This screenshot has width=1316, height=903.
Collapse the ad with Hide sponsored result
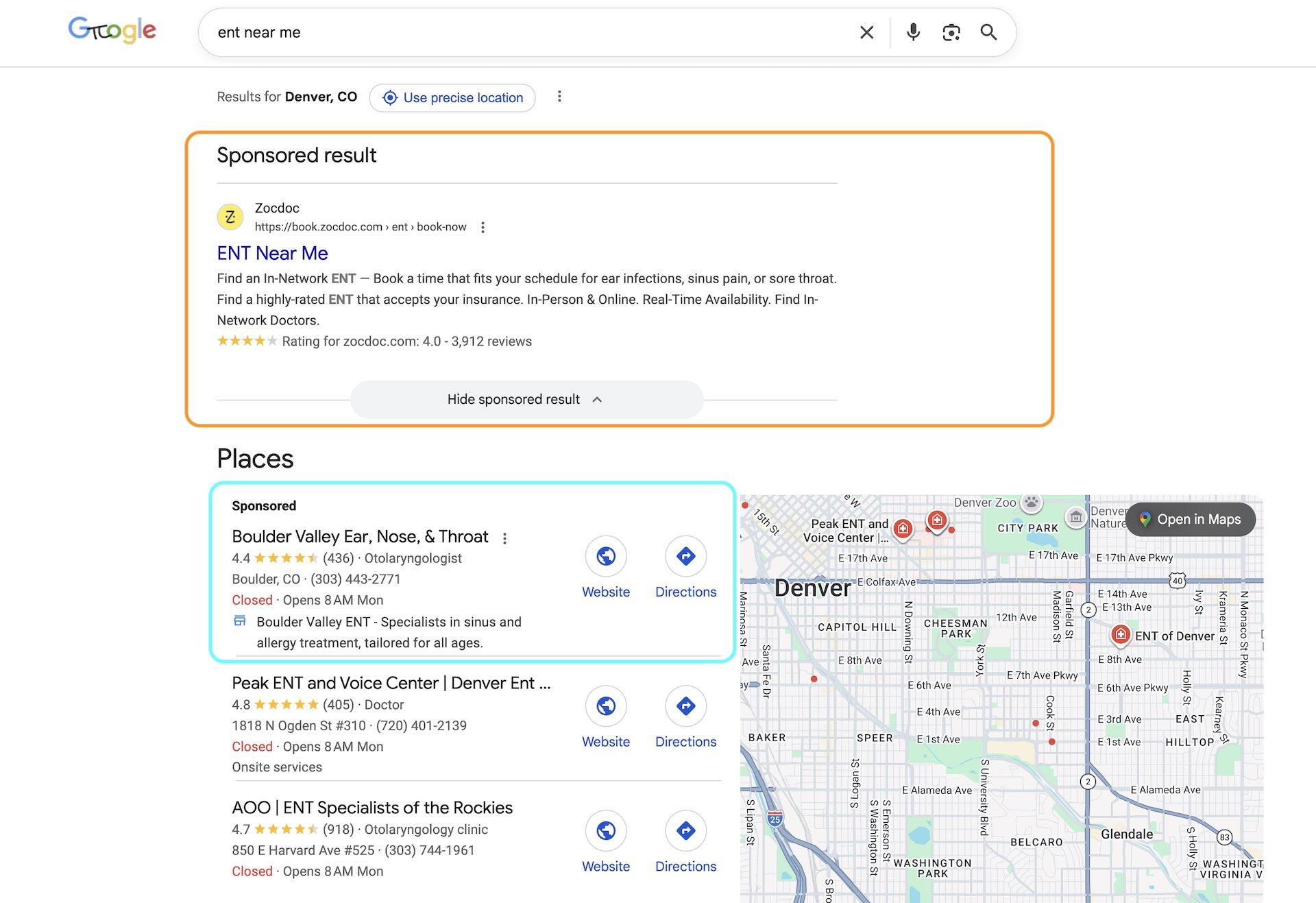tap(526, 399)
